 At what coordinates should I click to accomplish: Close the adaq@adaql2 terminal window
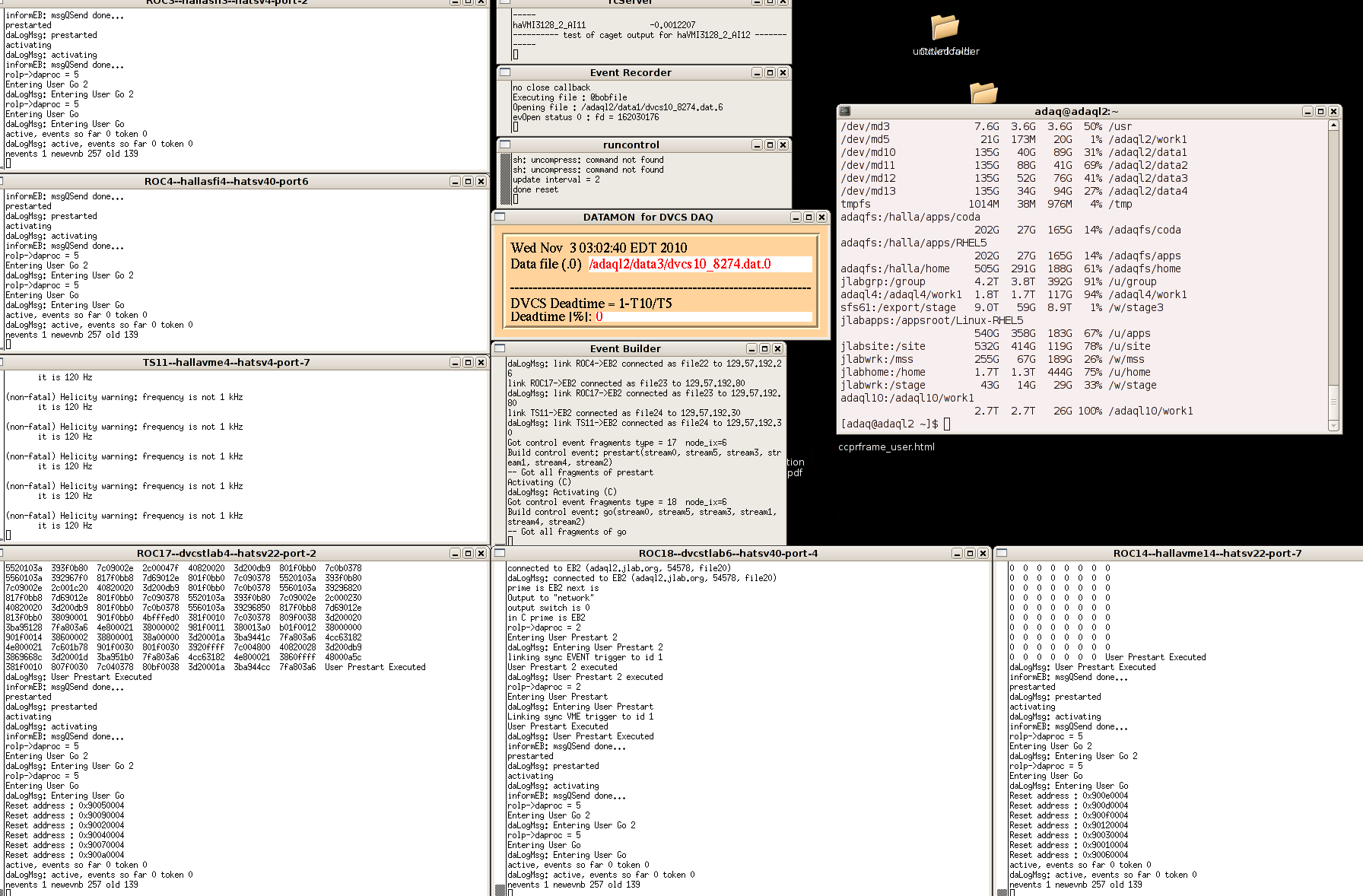point(1333,111)
